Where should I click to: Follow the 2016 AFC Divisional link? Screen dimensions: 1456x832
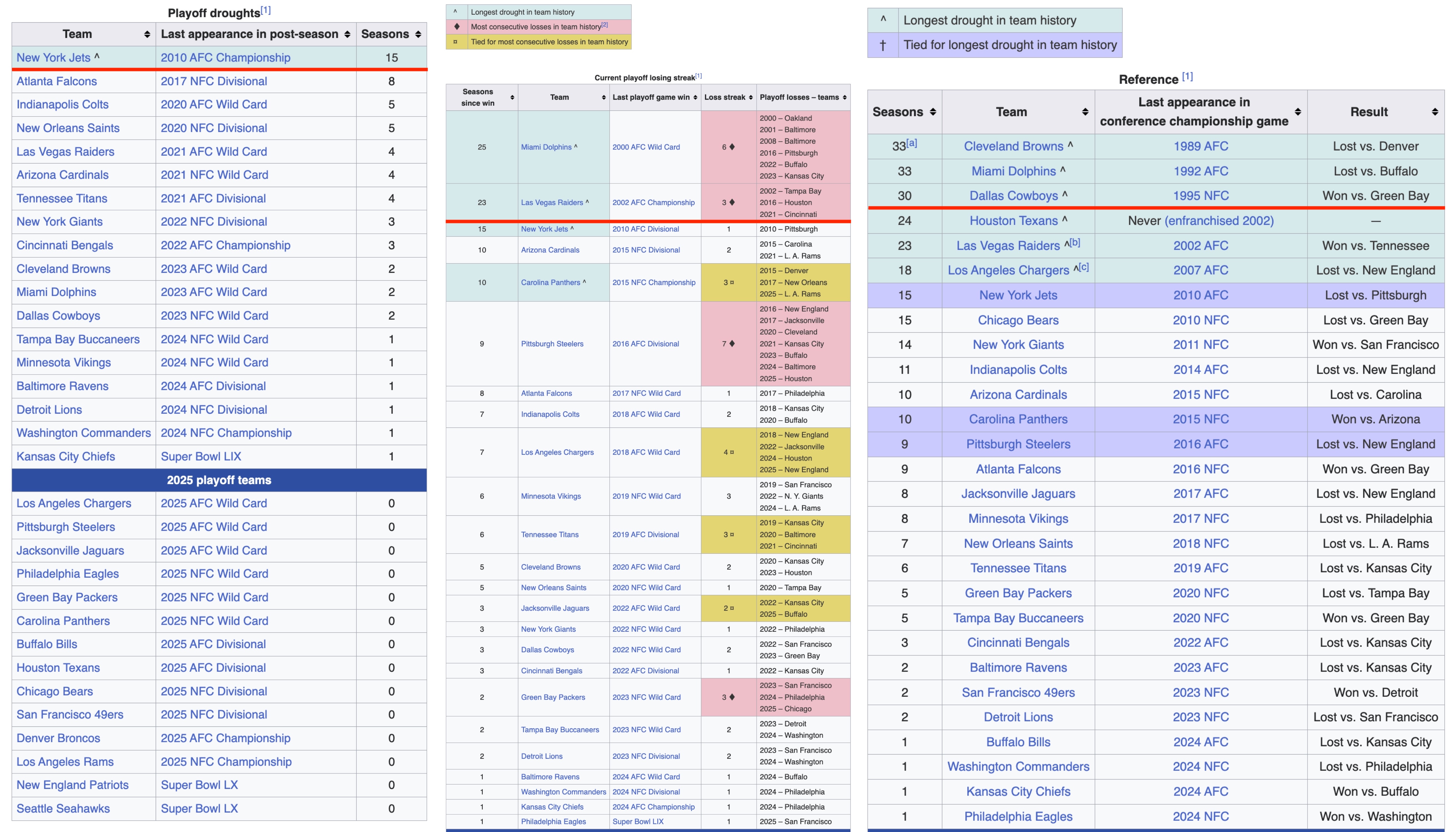click(646, 343)
